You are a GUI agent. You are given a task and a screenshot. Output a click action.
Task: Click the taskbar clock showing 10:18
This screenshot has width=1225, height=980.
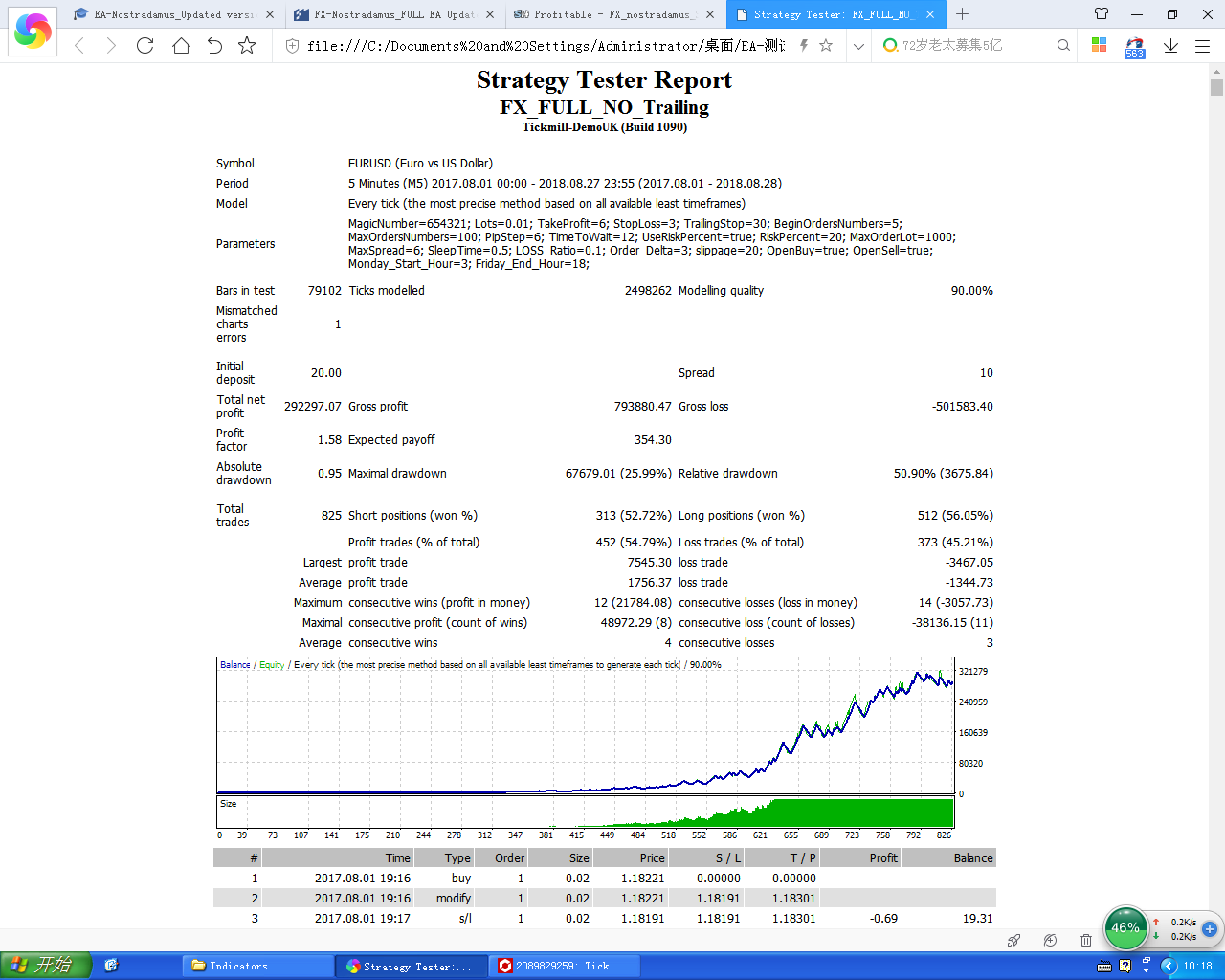point(1198,966)
